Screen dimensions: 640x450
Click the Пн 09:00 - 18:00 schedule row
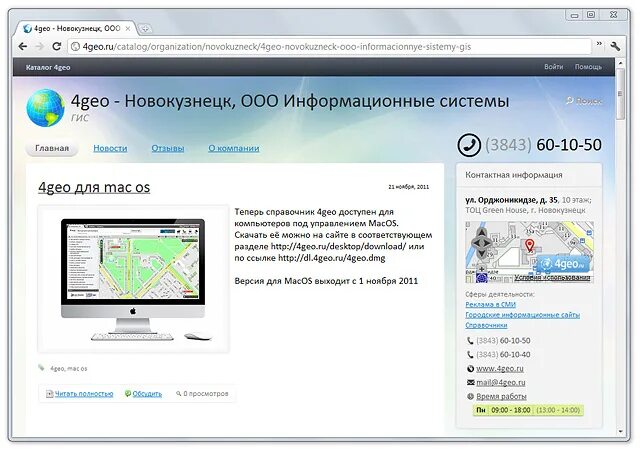point(528,410)
